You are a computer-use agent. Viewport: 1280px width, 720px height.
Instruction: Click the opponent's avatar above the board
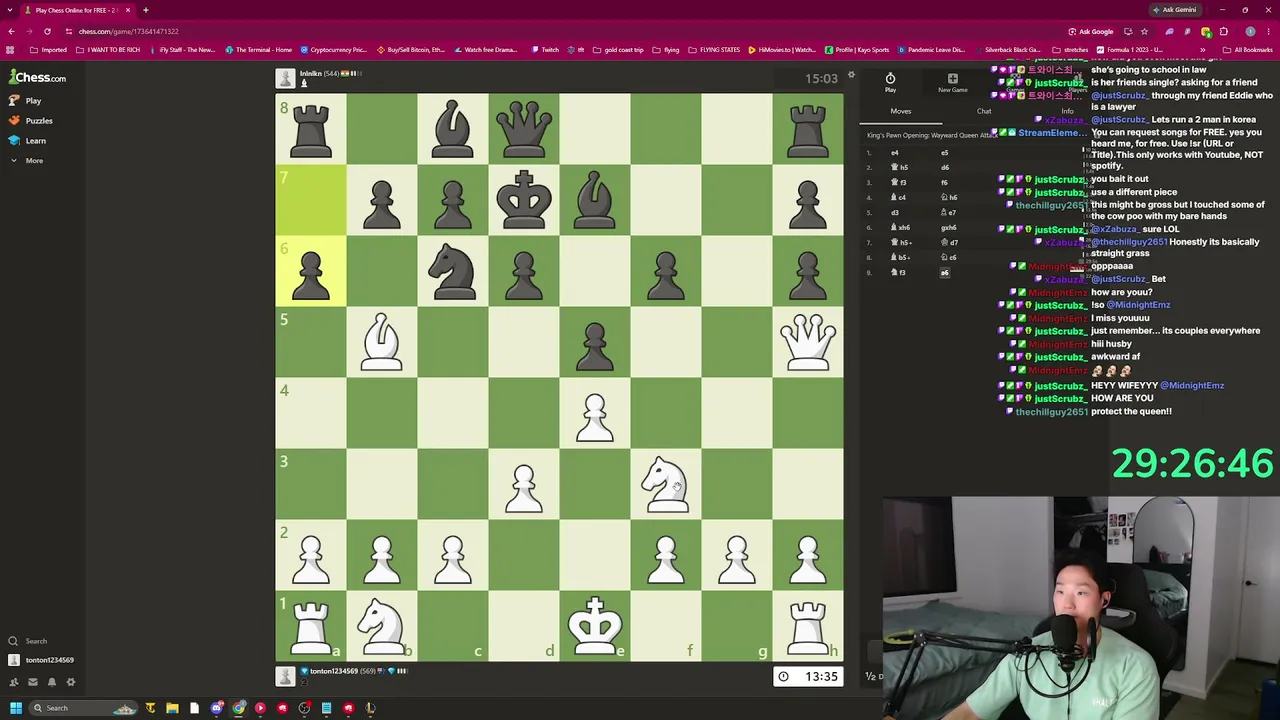point(285,78)
